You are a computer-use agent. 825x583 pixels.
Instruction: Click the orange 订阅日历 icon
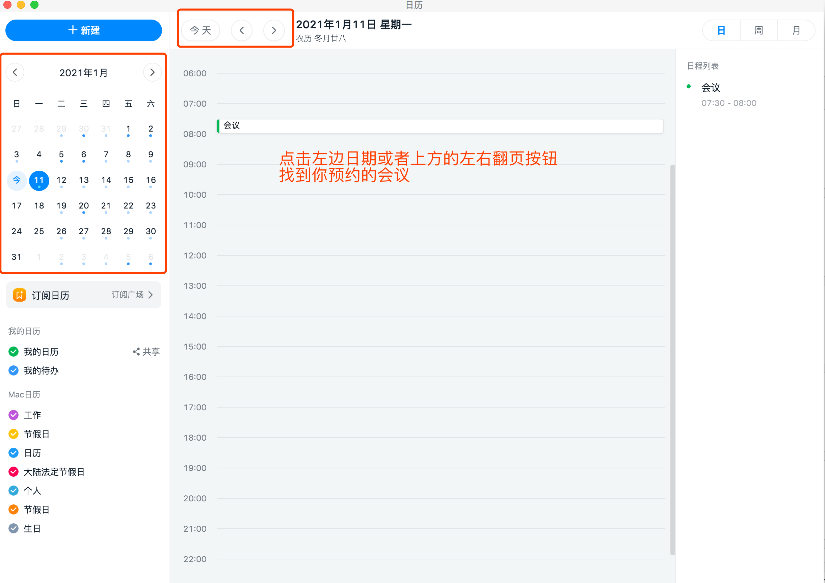pyautogui.click(x=19, y=295)
